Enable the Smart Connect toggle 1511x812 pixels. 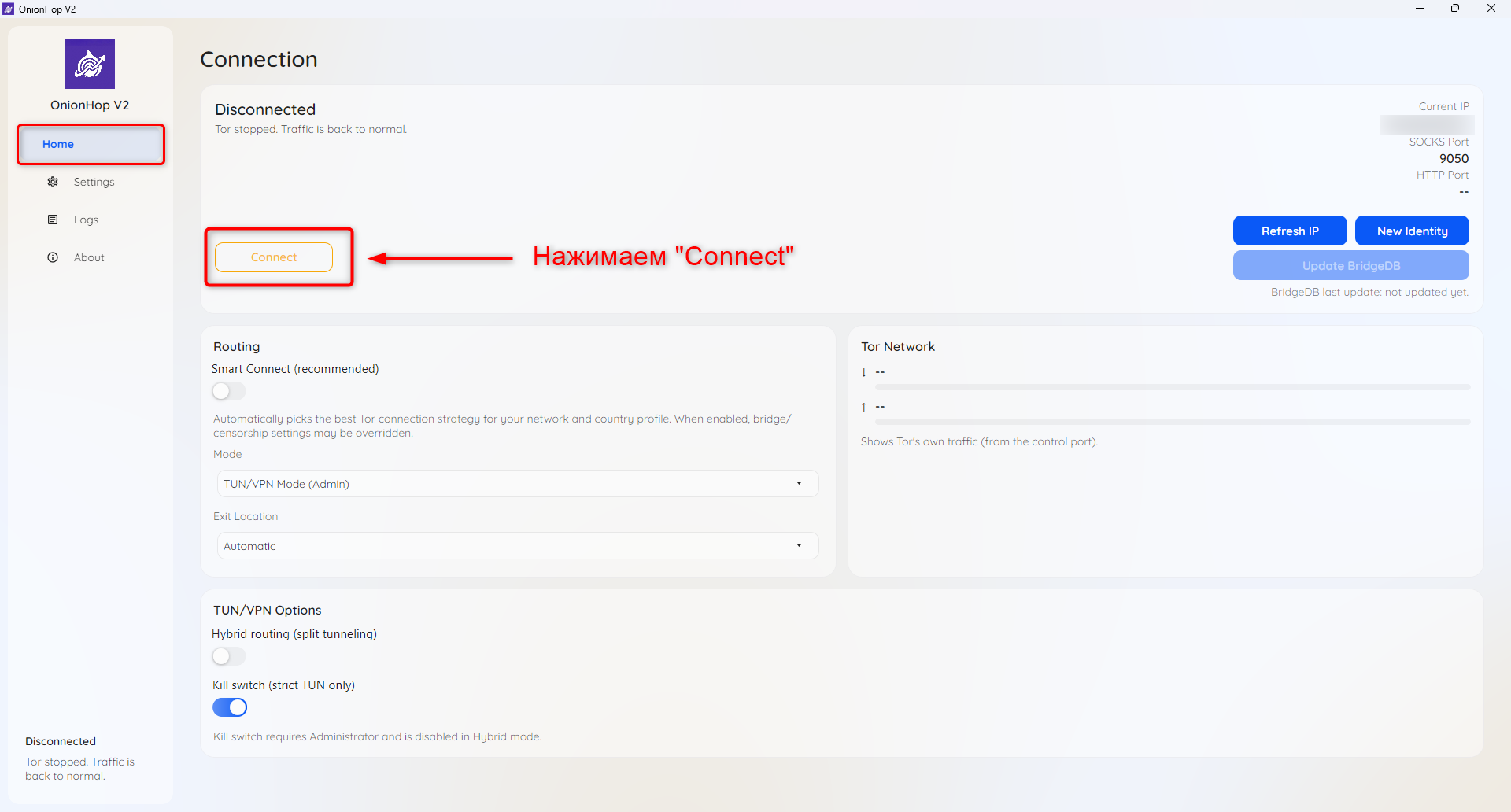click(229, 391)
